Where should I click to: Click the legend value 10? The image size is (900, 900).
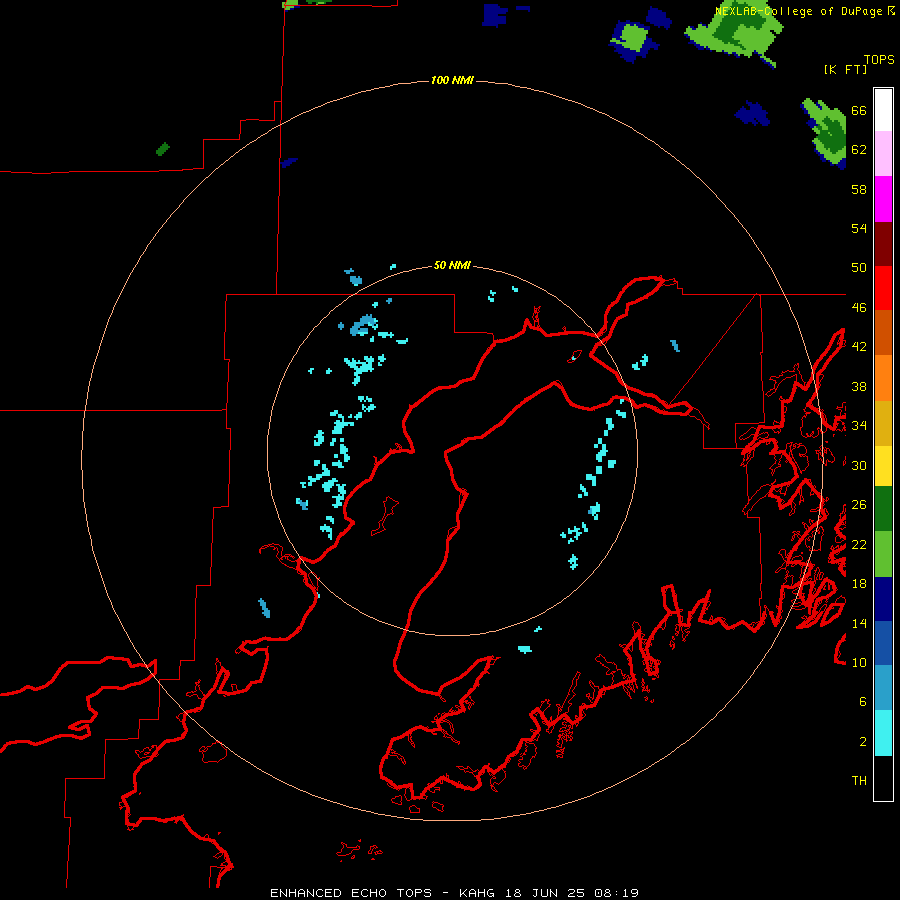click(x=859, y=662)
